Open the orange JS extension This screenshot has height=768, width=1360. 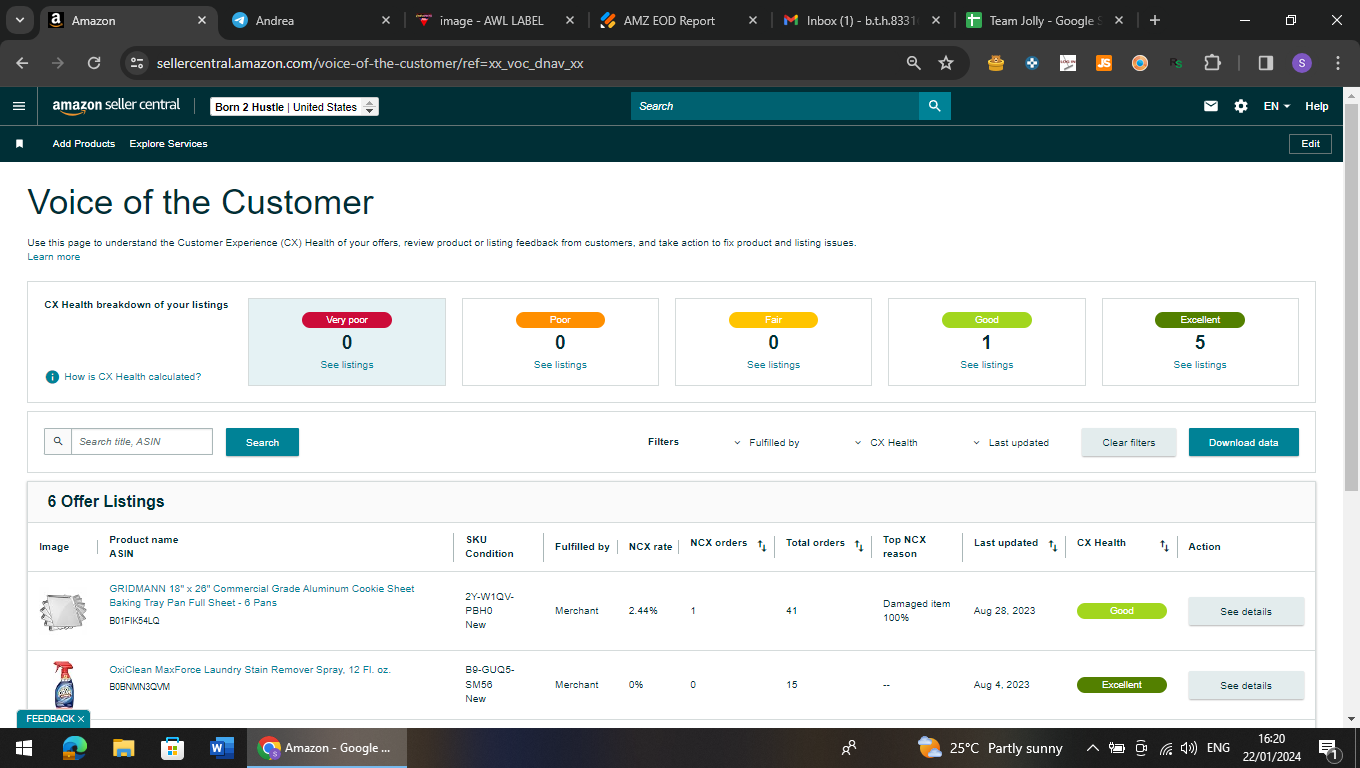pyautogui.click(x=1104, y=63)
